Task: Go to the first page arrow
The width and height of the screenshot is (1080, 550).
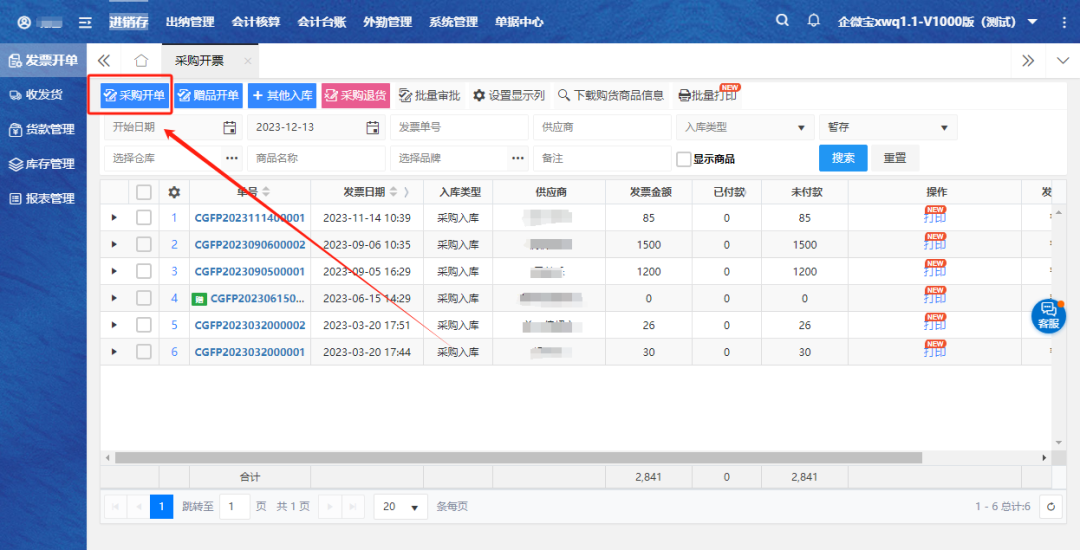Action: coord(115,507)
